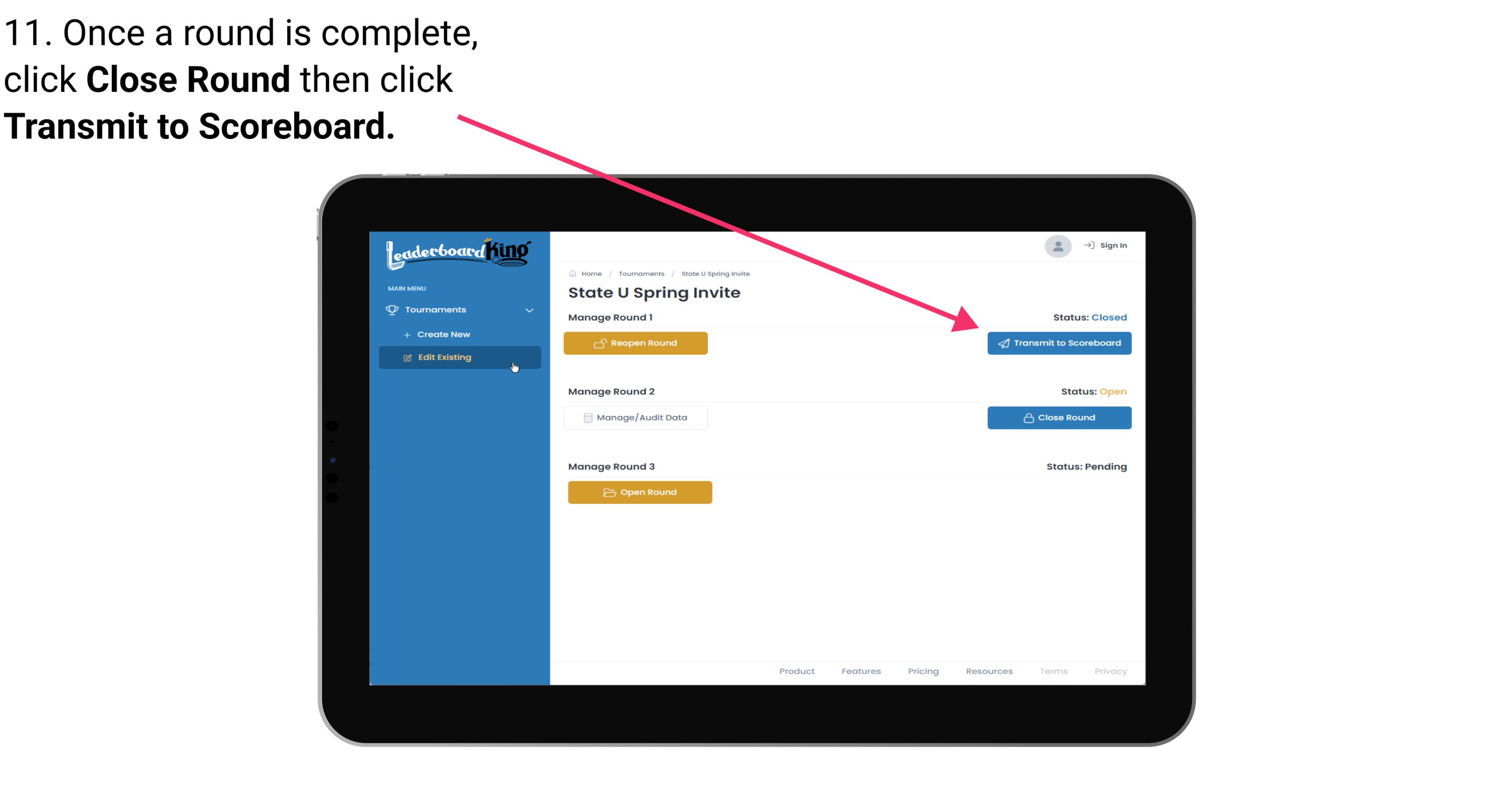Click the Reopen Round refresh icon
Viewport: 1510px width, 812px height.
pyautogui.click(x=601, y=343)
